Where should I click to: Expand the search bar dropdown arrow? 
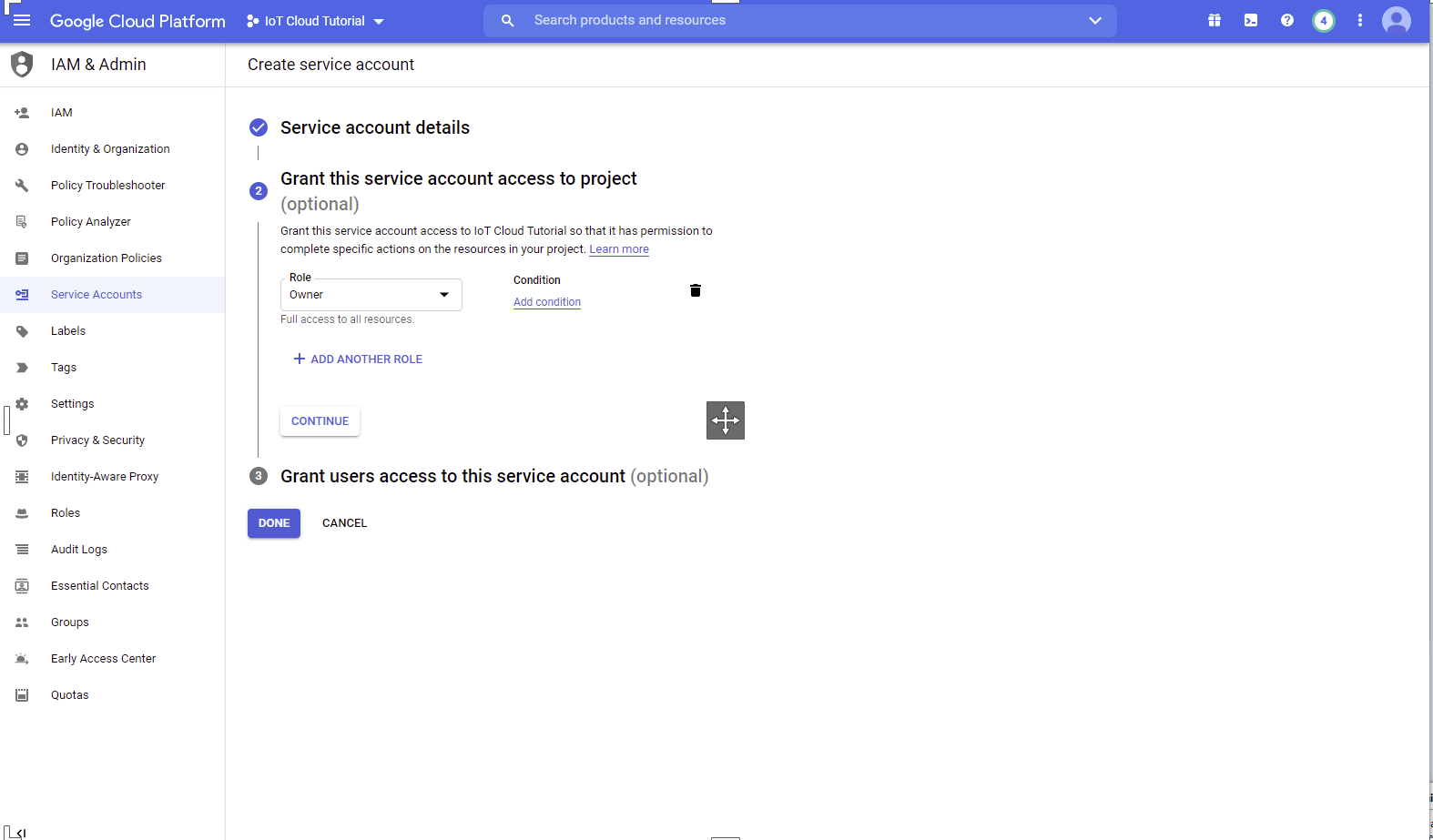coord(1095,20)
